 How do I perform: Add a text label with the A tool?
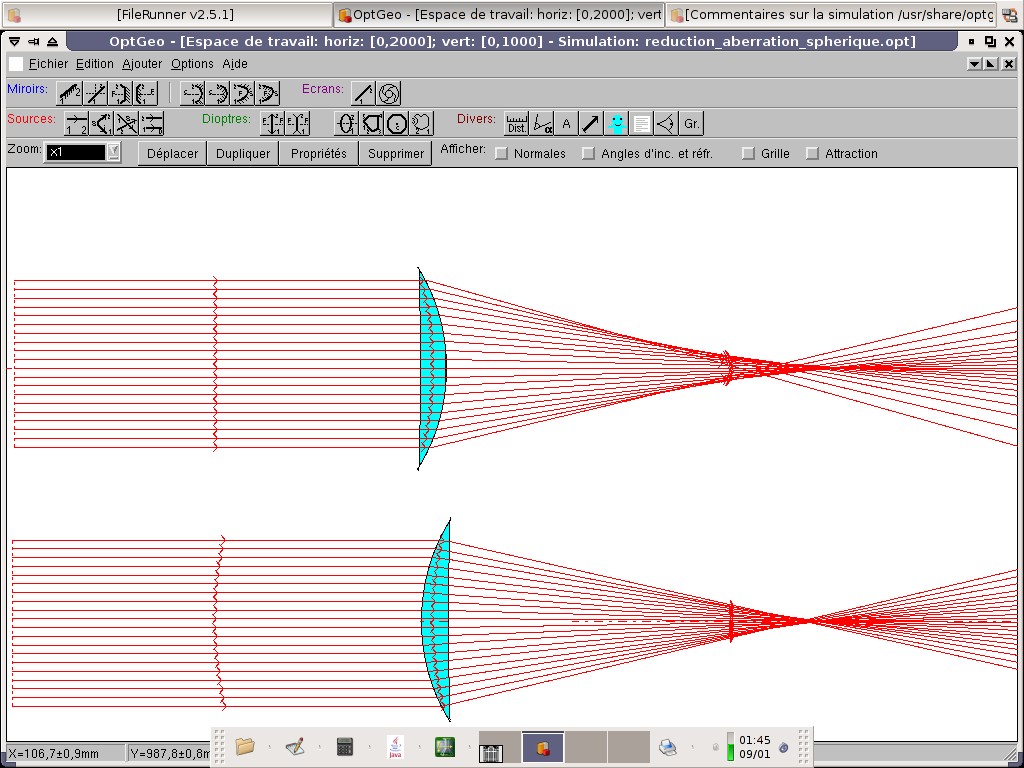567,124
